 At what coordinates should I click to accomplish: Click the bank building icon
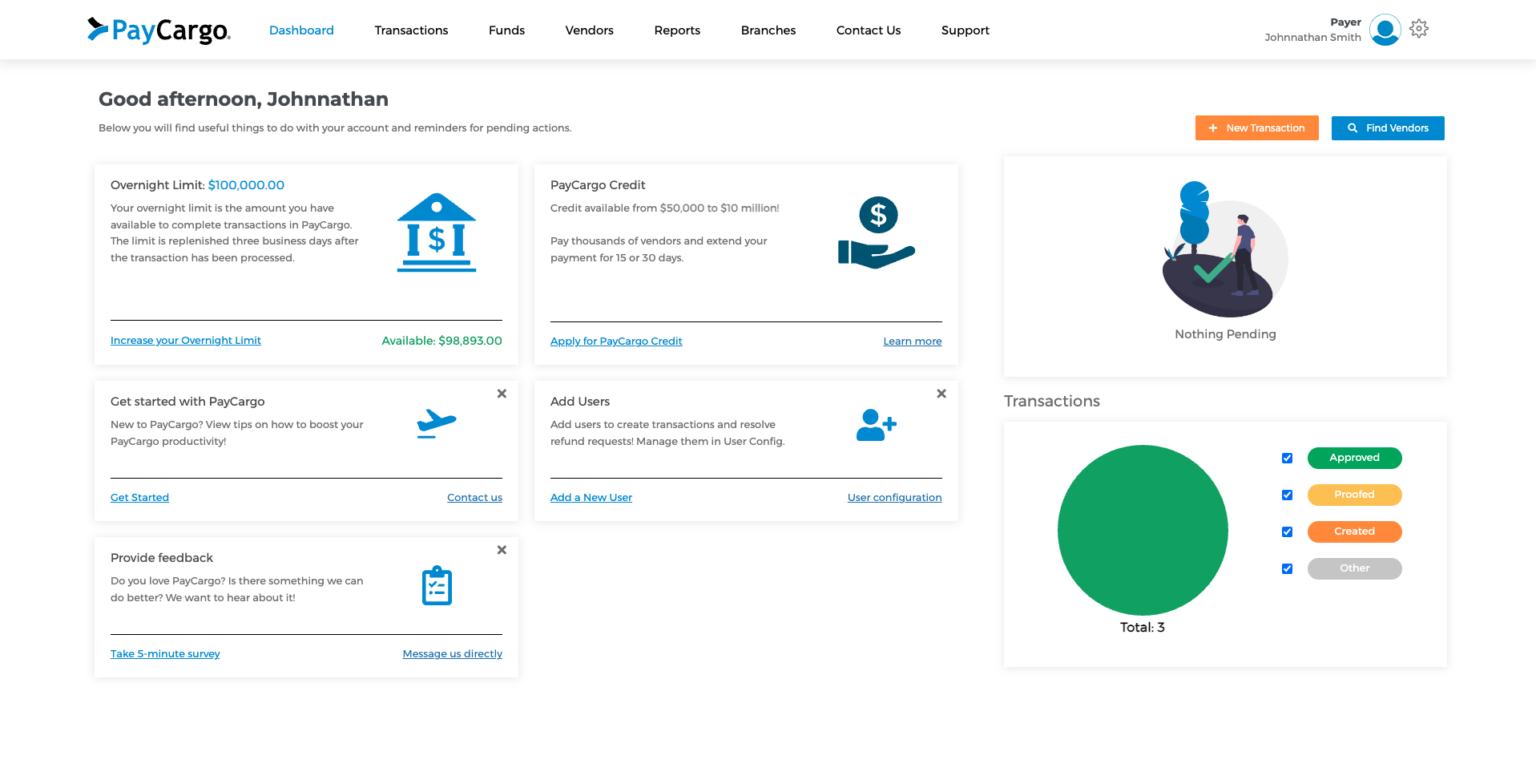click(437, 233)
